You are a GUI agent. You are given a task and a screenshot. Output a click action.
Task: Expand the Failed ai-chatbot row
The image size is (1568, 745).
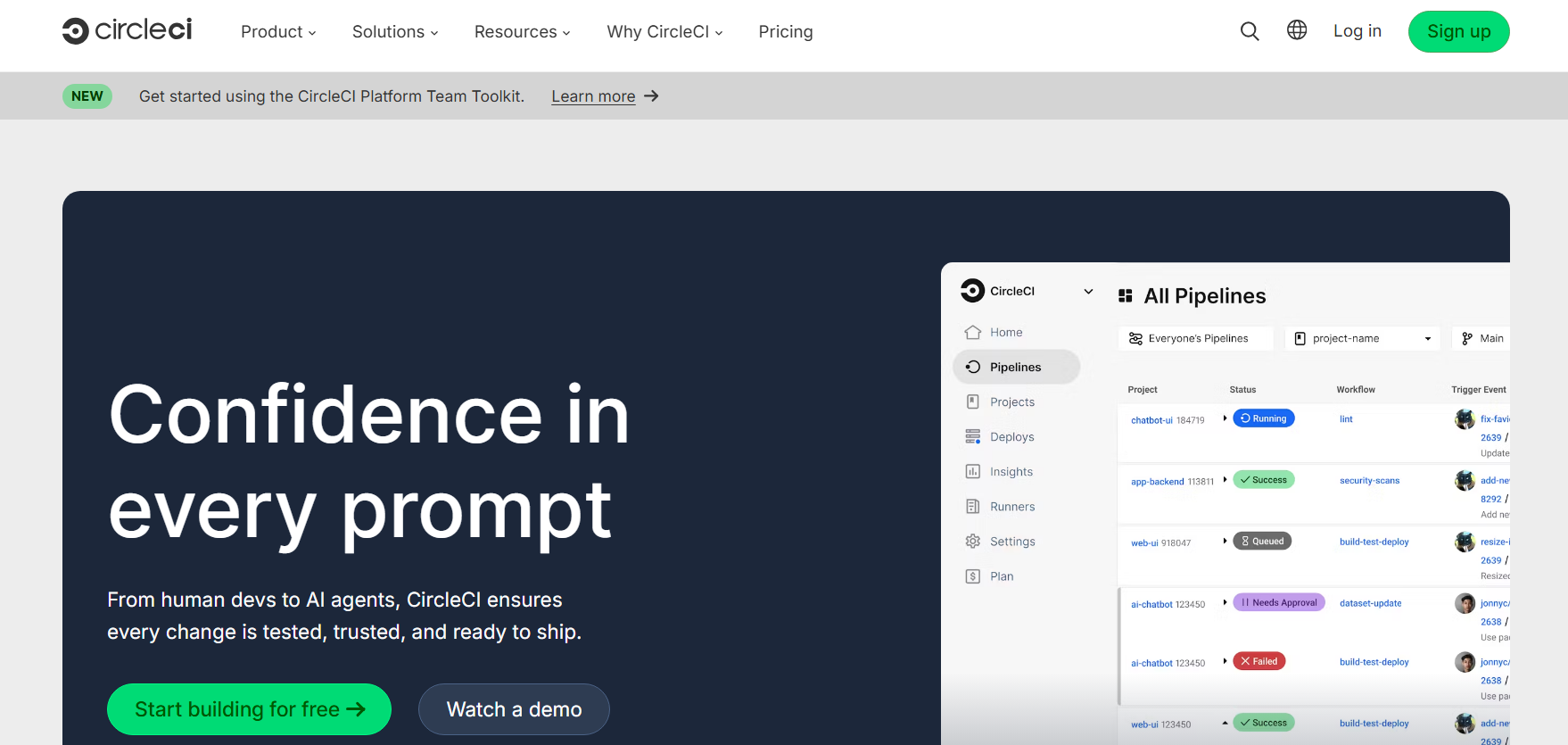[x=1225, y=661]
